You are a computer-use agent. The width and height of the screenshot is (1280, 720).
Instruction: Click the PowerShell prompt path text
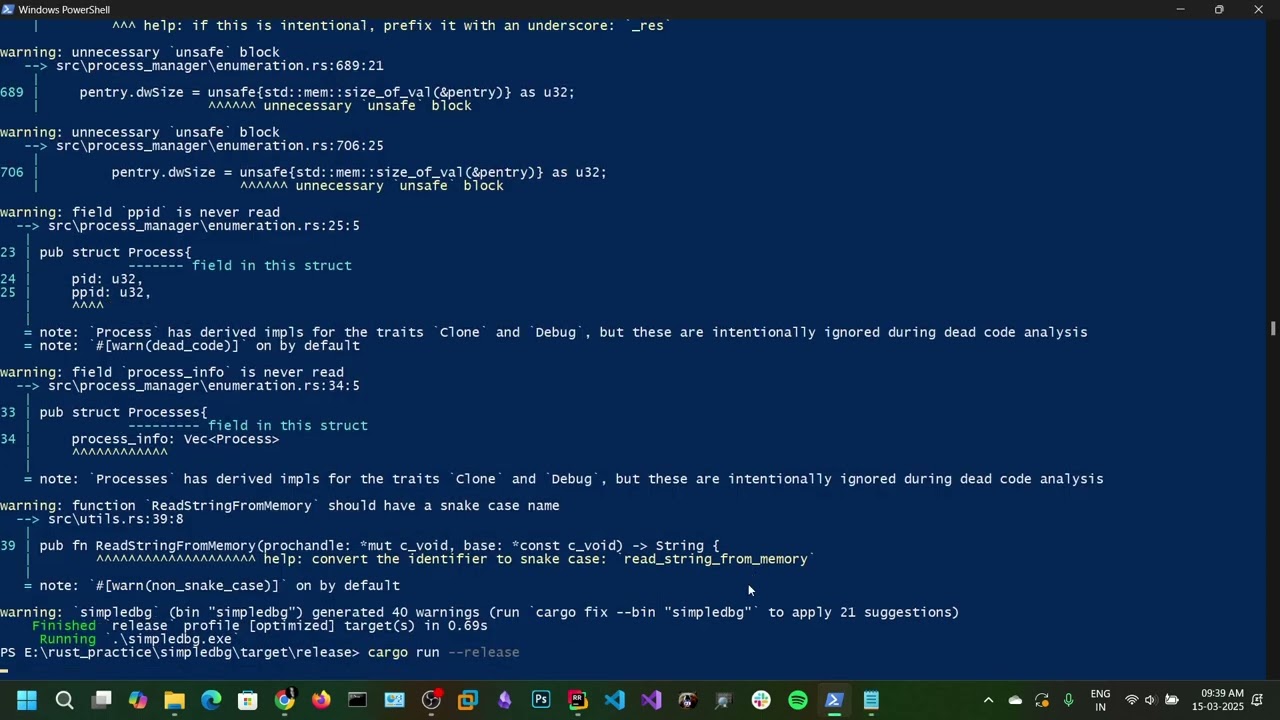pyautogui.click(x=179, y=652)
